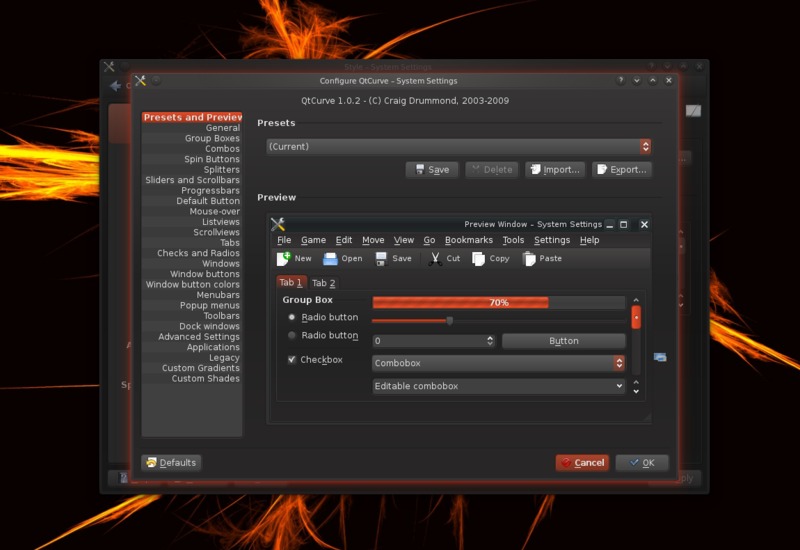Open the Edit menu in preview

point(343,240)
